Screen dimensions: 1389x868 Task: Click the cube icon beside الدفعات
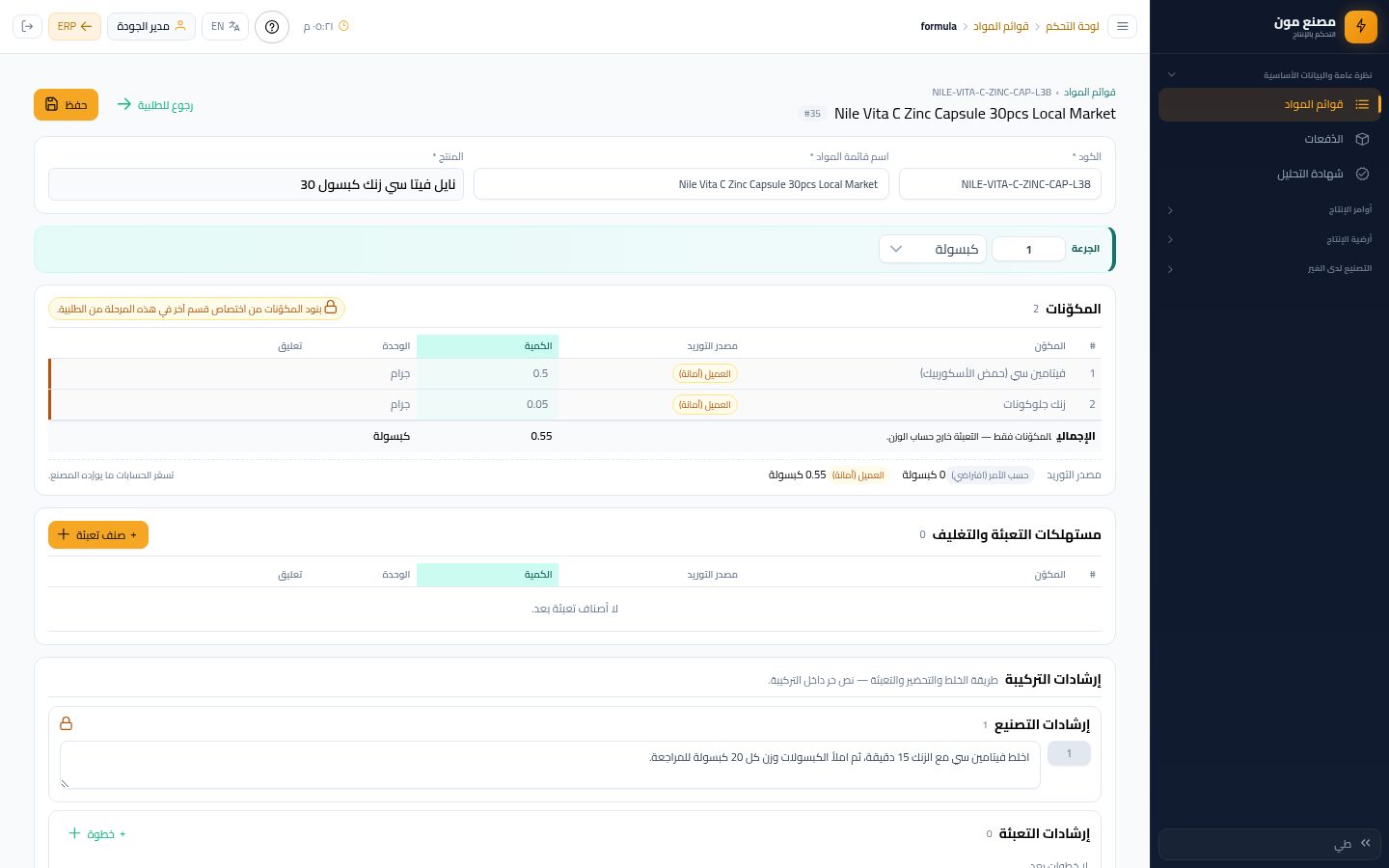[x=1362, y=139]
